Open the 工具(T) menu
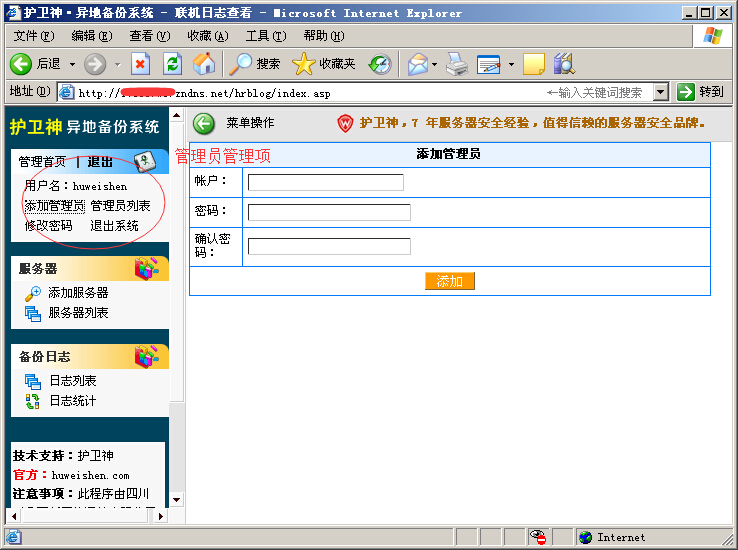The image size is (738, 550). 266,36
